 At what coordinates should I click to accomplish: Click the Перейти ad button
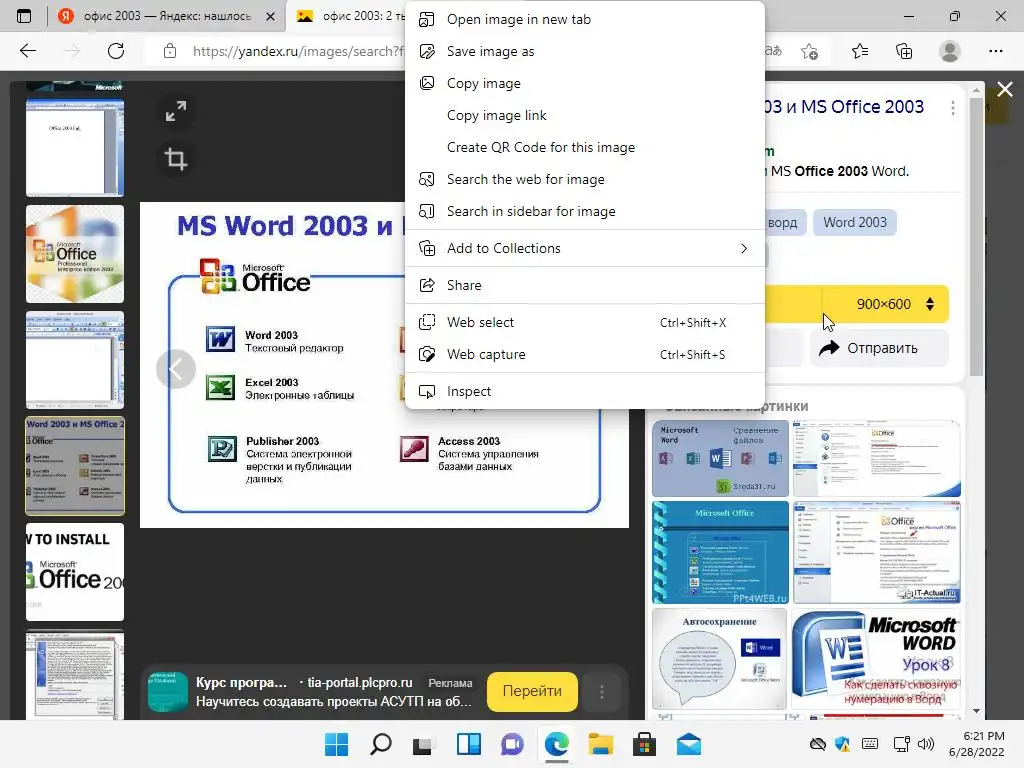click(532, 691)
